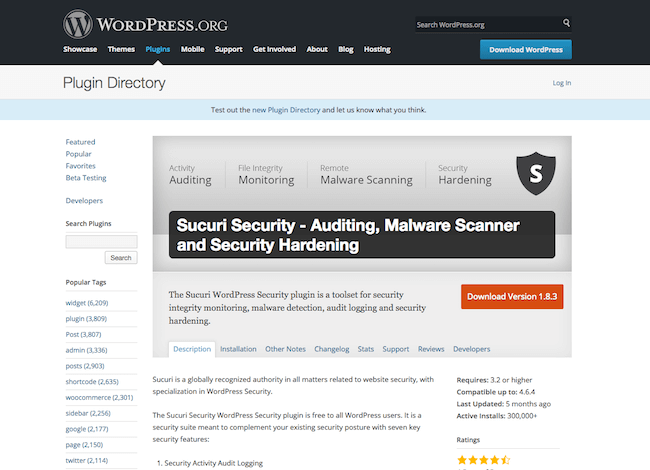Go to the Mobile menu item
650x470 pixels.
192,49
